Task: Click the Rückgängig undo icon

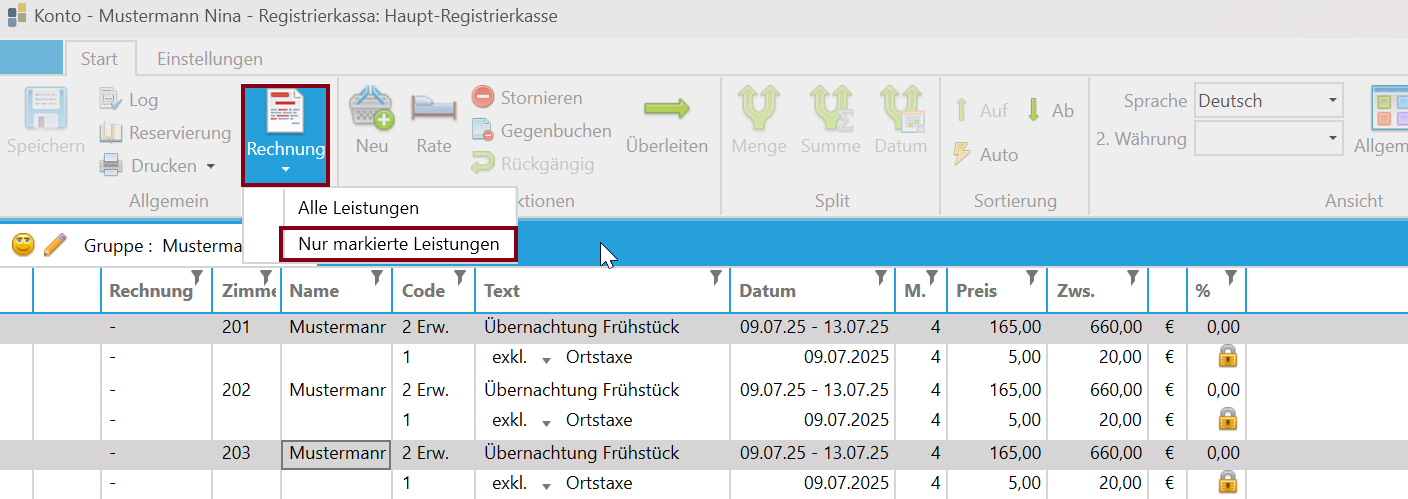Action: point(483,164)
